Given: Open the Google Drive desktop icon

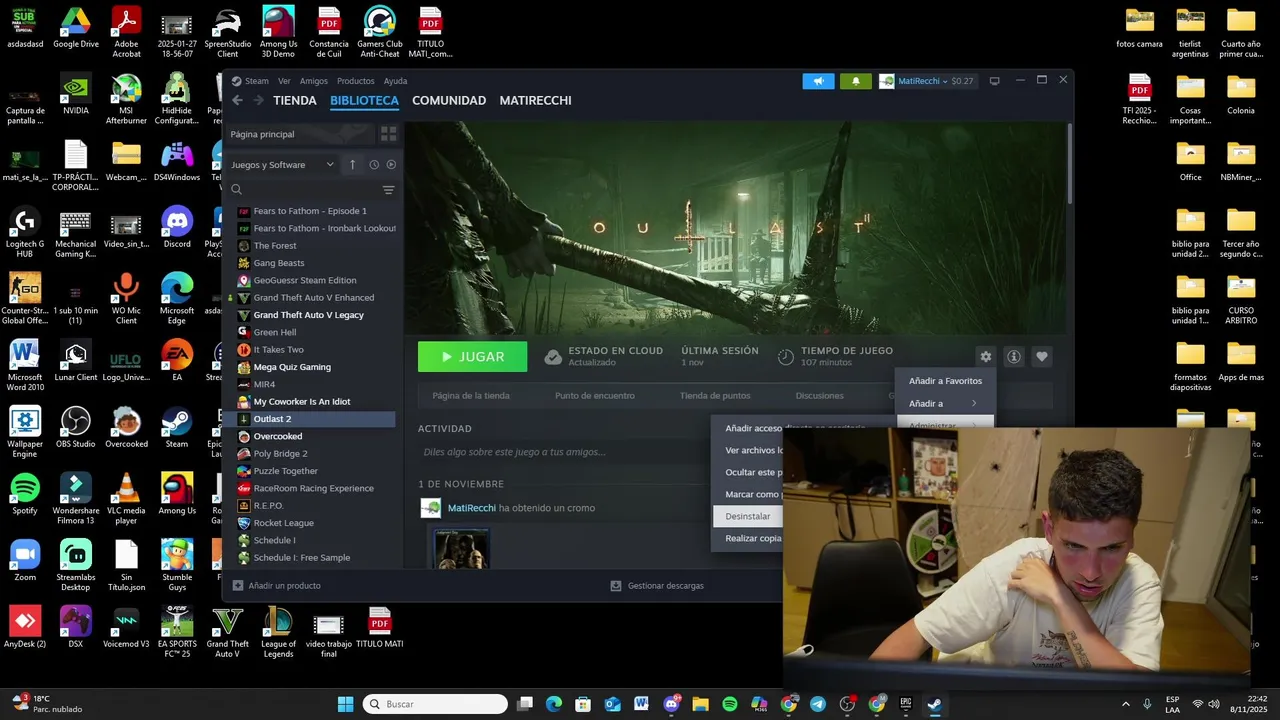Looking at the screenshot, I should (x=76, y=28).
